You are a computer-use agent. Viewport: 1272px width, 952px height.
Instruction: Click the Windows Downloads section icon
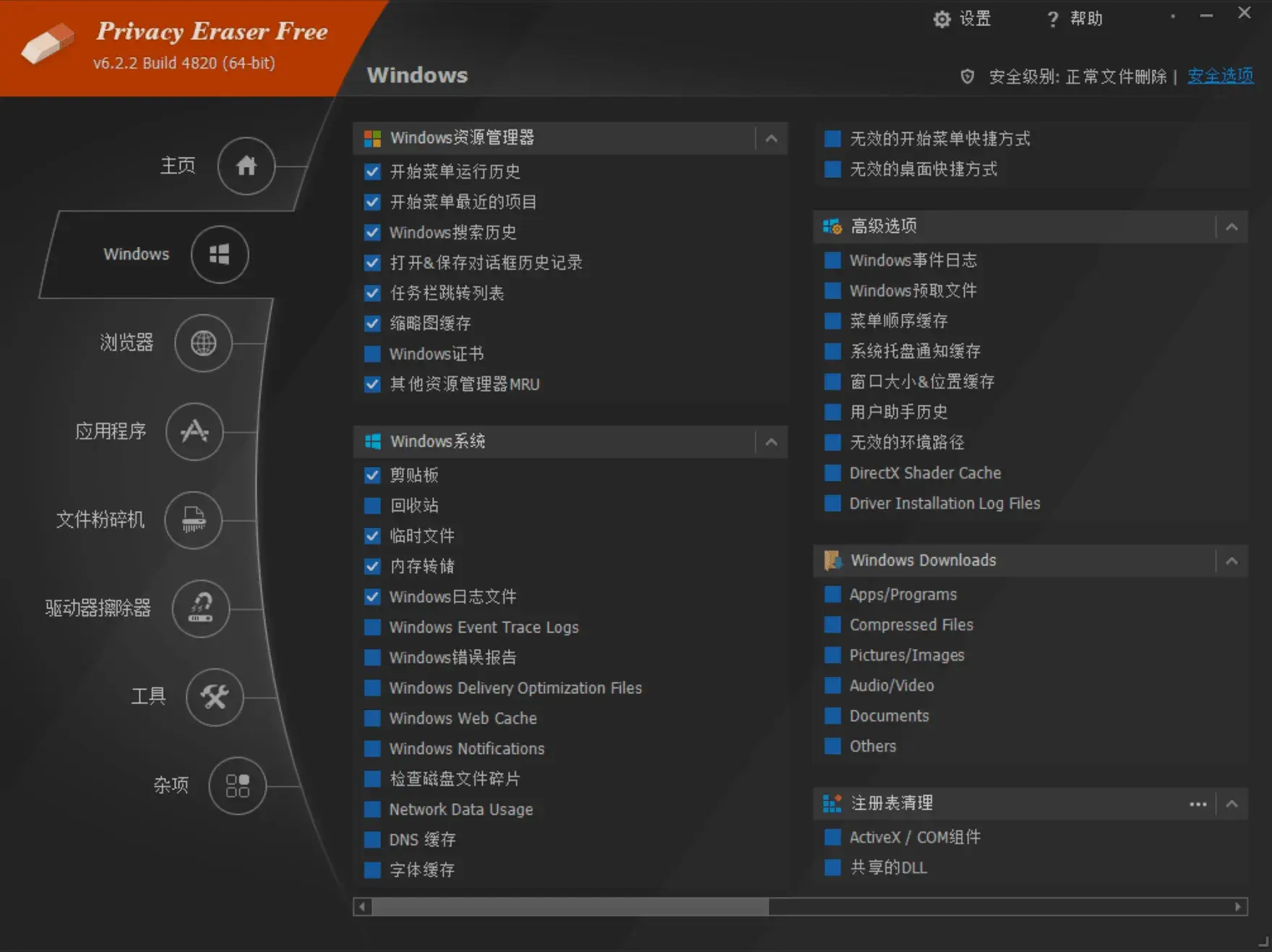832,561
